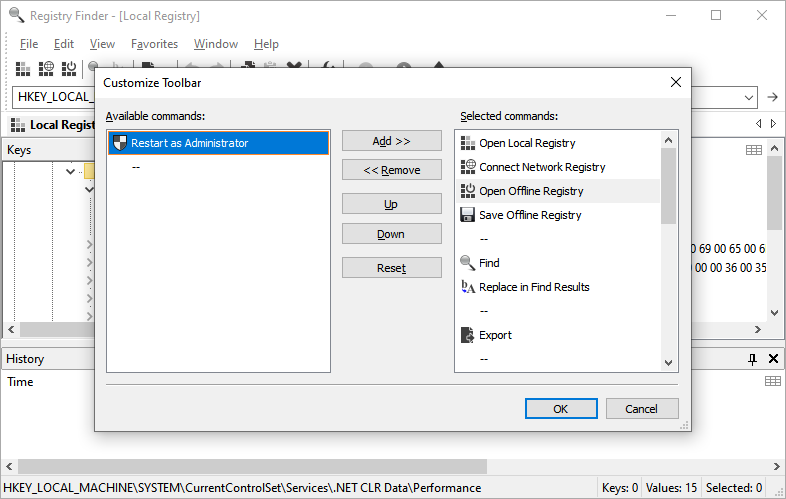Click Open Offline Registry toolbar icon
Image resolution: width=786 pixels, height=499 pixels.
pyautogui.click(x=69, y=68)
